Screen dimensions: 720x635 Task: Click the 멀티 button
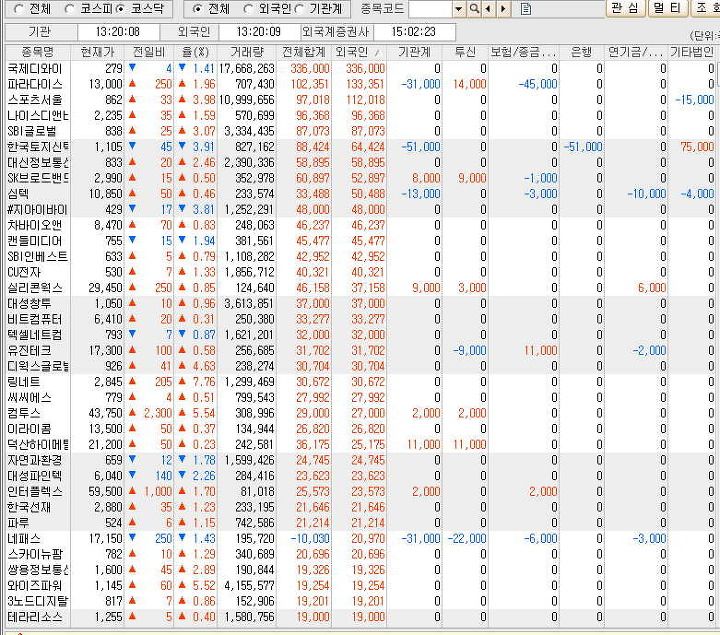tap(669, 8)
